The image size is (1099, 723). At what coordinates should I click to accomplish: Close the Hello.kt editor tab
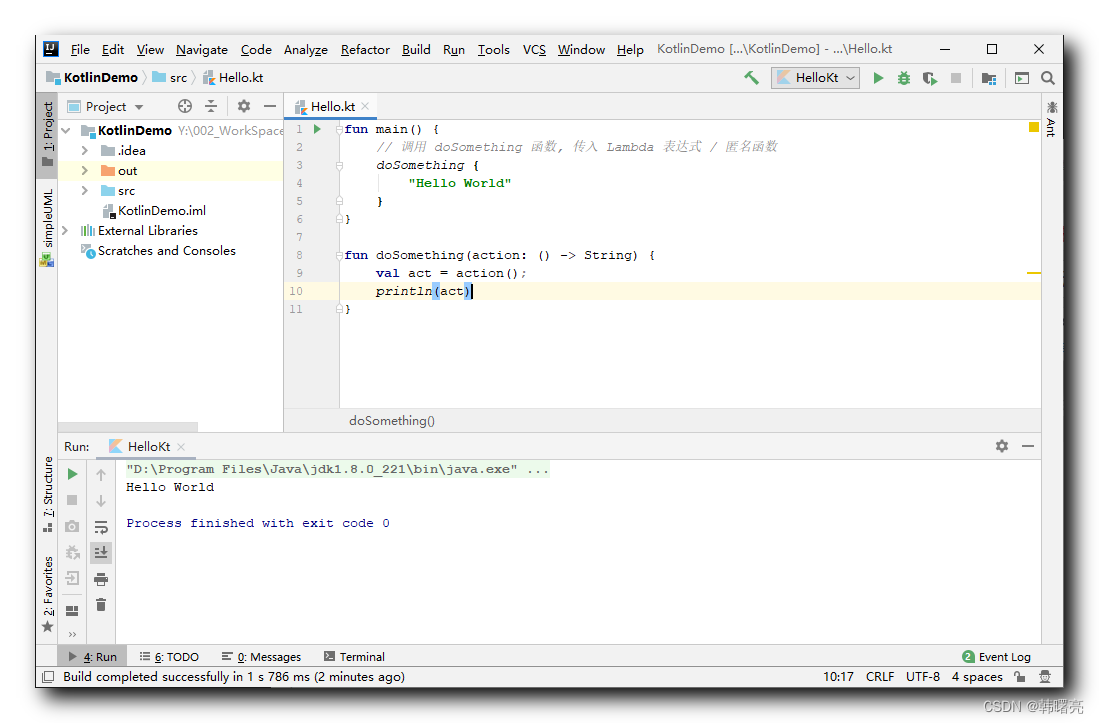[365, 106]
